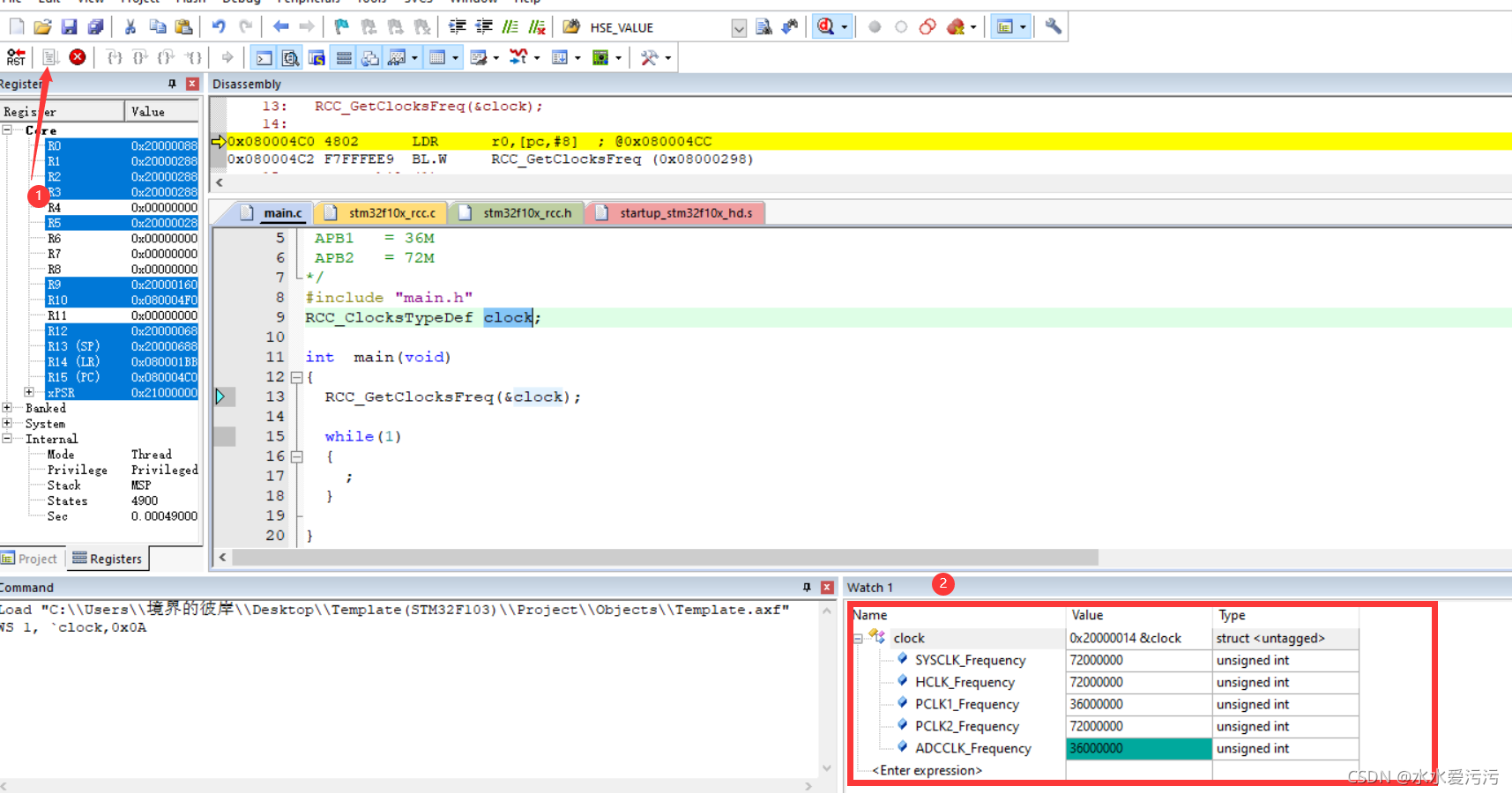
Task: Toggle the Disassembly window button
Action: pyautogui.click(x=290, y=58)
